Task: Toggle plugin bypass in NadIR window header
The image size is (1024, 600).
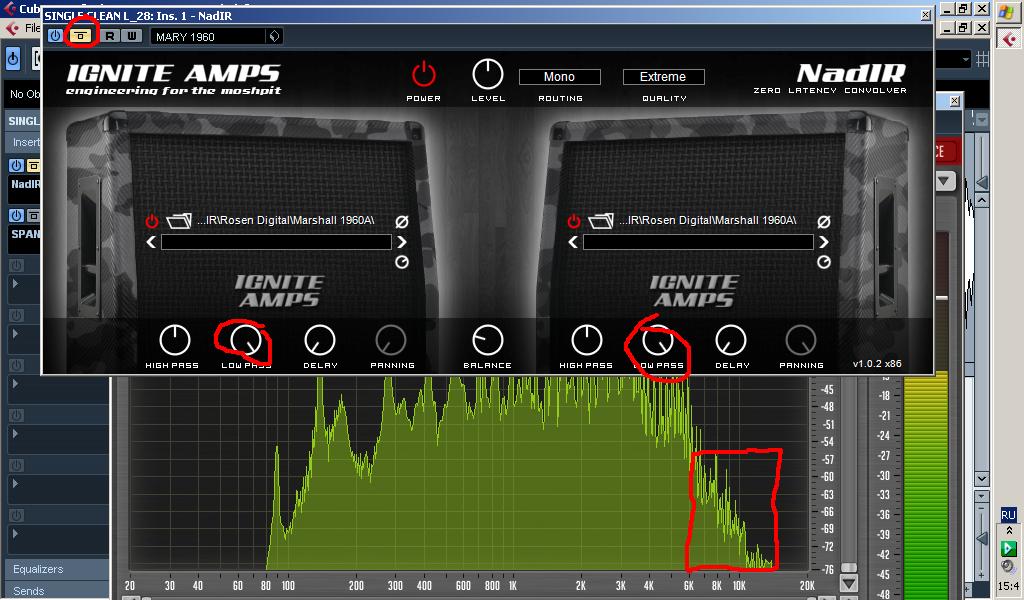Action: click(x=56, y=36)
